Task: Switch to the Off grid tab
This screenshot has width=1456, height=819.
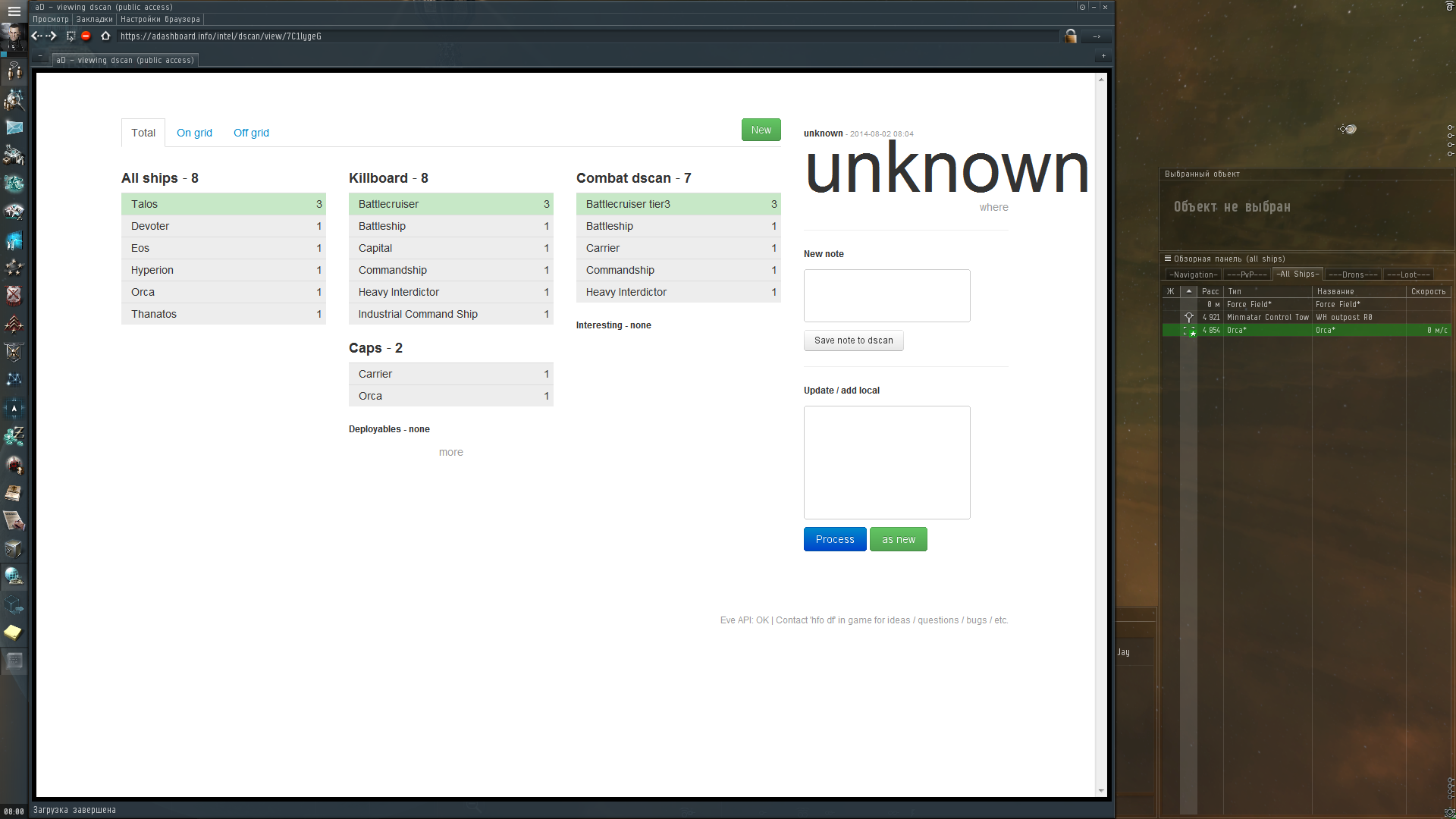Action: [x=251, y=133]
